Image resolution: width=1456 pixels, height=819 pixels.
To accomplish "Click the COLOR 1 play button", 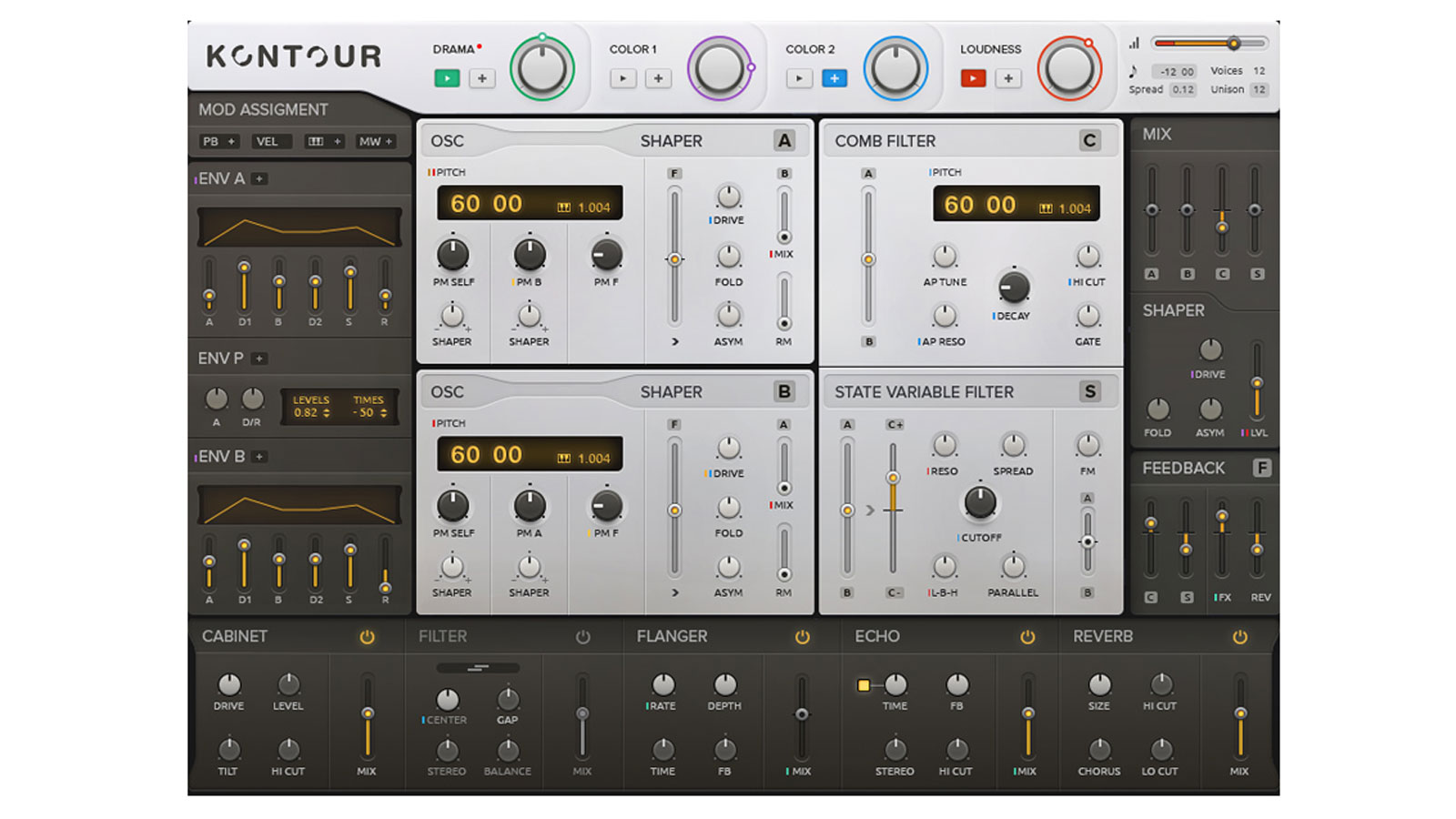I will coord(623,78).
